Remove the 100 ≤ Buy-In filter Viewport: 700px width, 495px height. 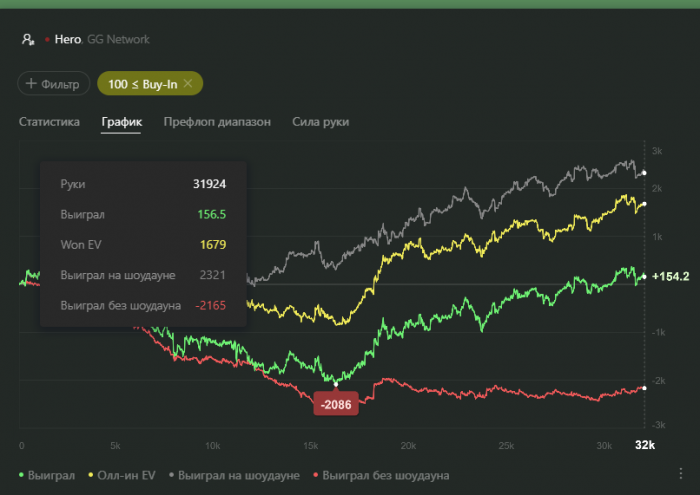pos(188,83)
